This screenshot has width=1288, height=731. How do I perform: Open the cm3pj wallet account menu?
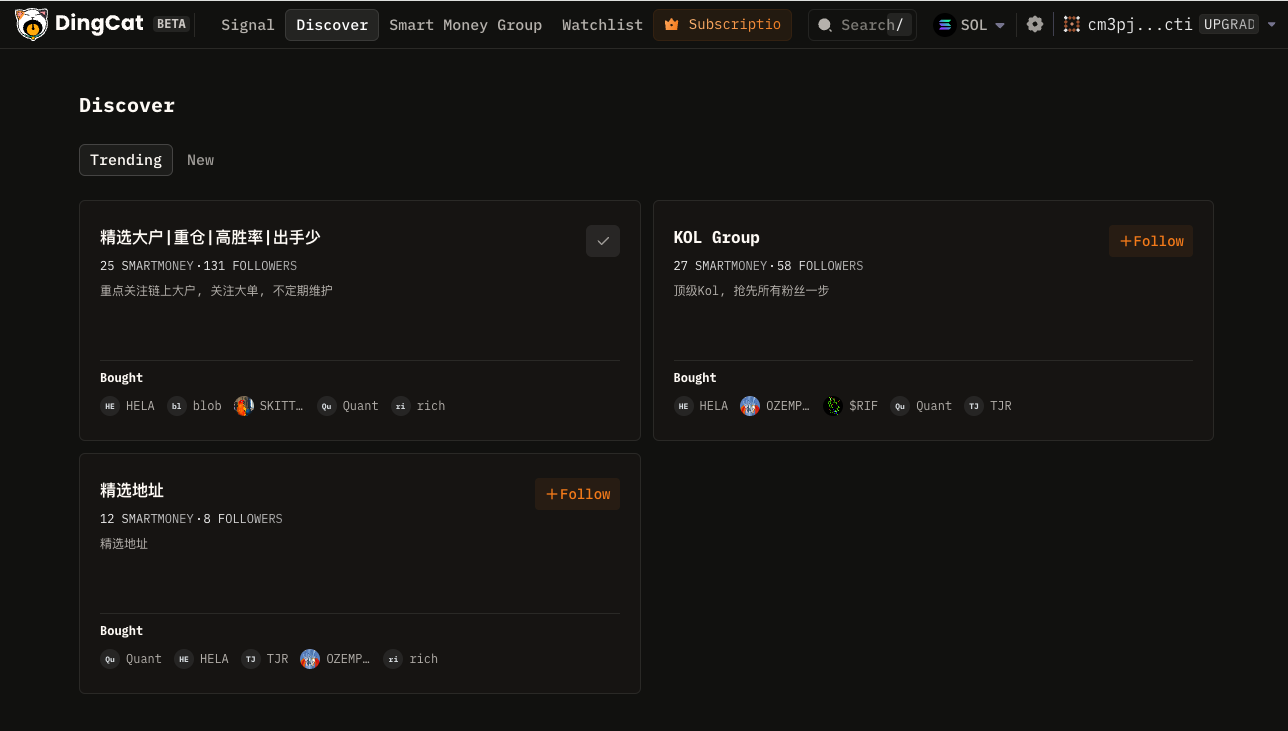[1140, 25]
